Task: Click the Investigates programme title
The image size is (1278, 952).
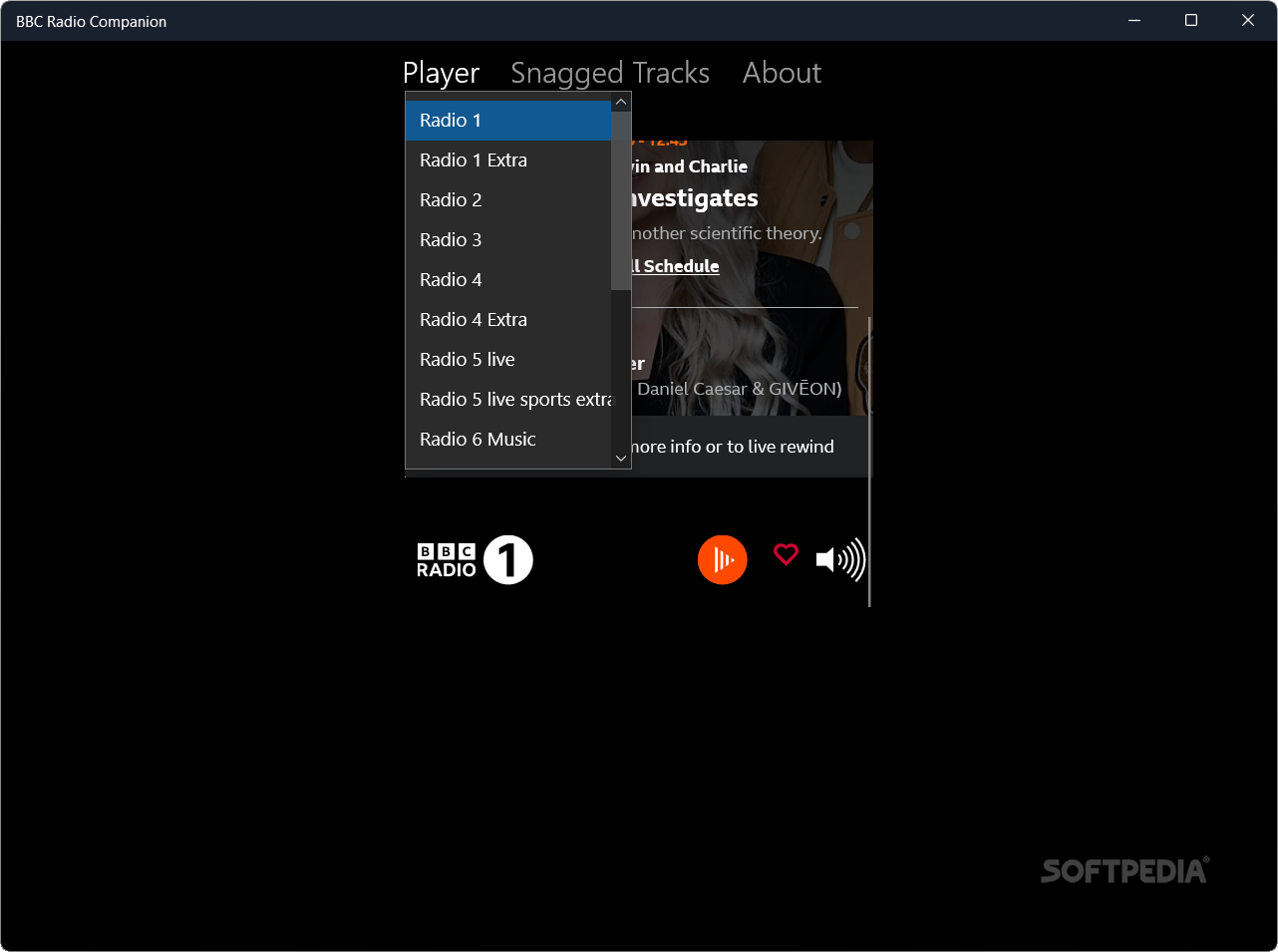Action: pyautogui.click(x=695, y=198)
